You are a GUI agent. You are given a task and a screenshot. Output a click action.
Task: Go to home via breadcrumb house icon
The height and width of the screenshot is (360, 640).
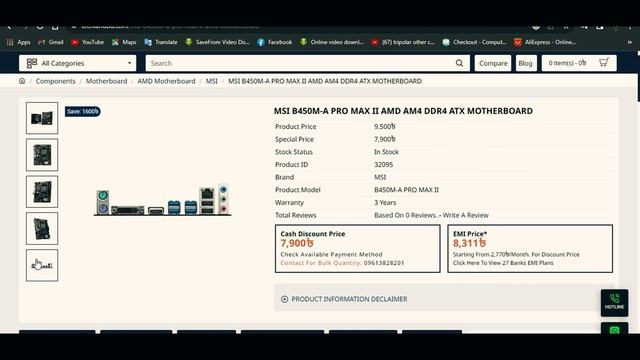click(x=22, y=81)
